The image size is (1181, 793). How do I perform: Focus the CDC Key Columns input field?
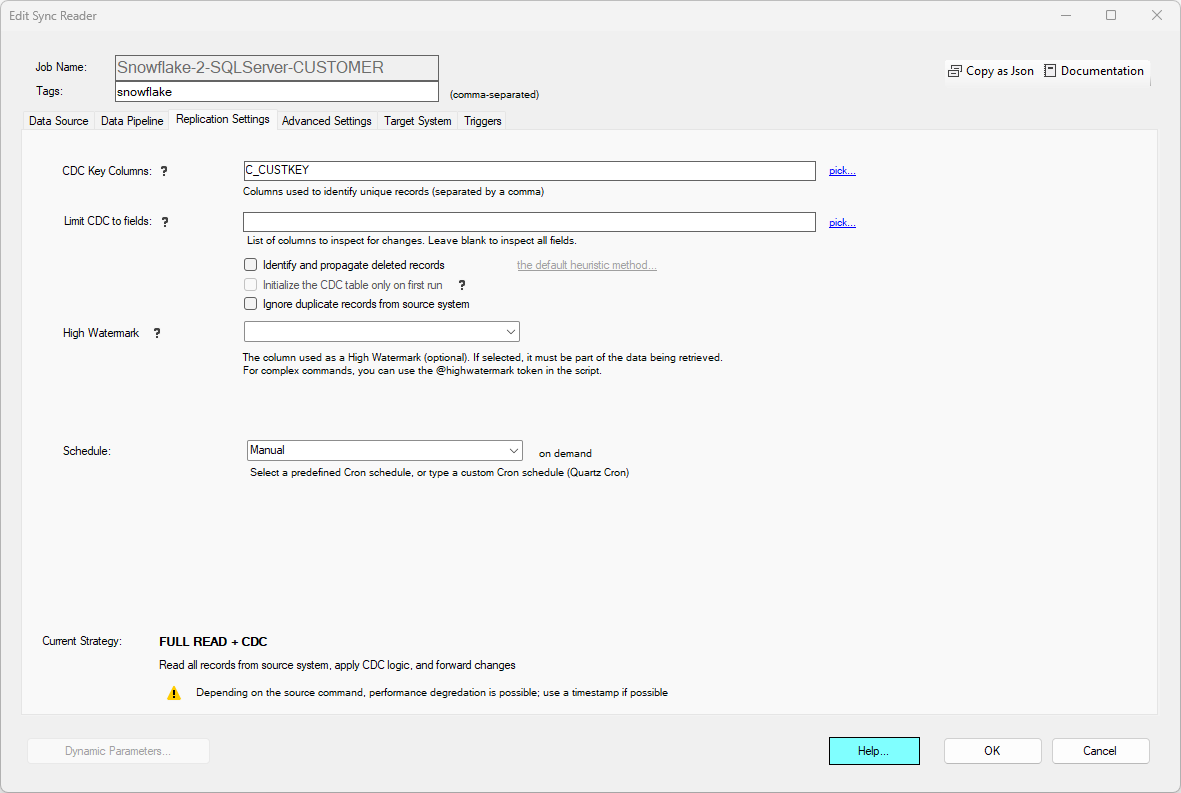(x=529, y=171)
